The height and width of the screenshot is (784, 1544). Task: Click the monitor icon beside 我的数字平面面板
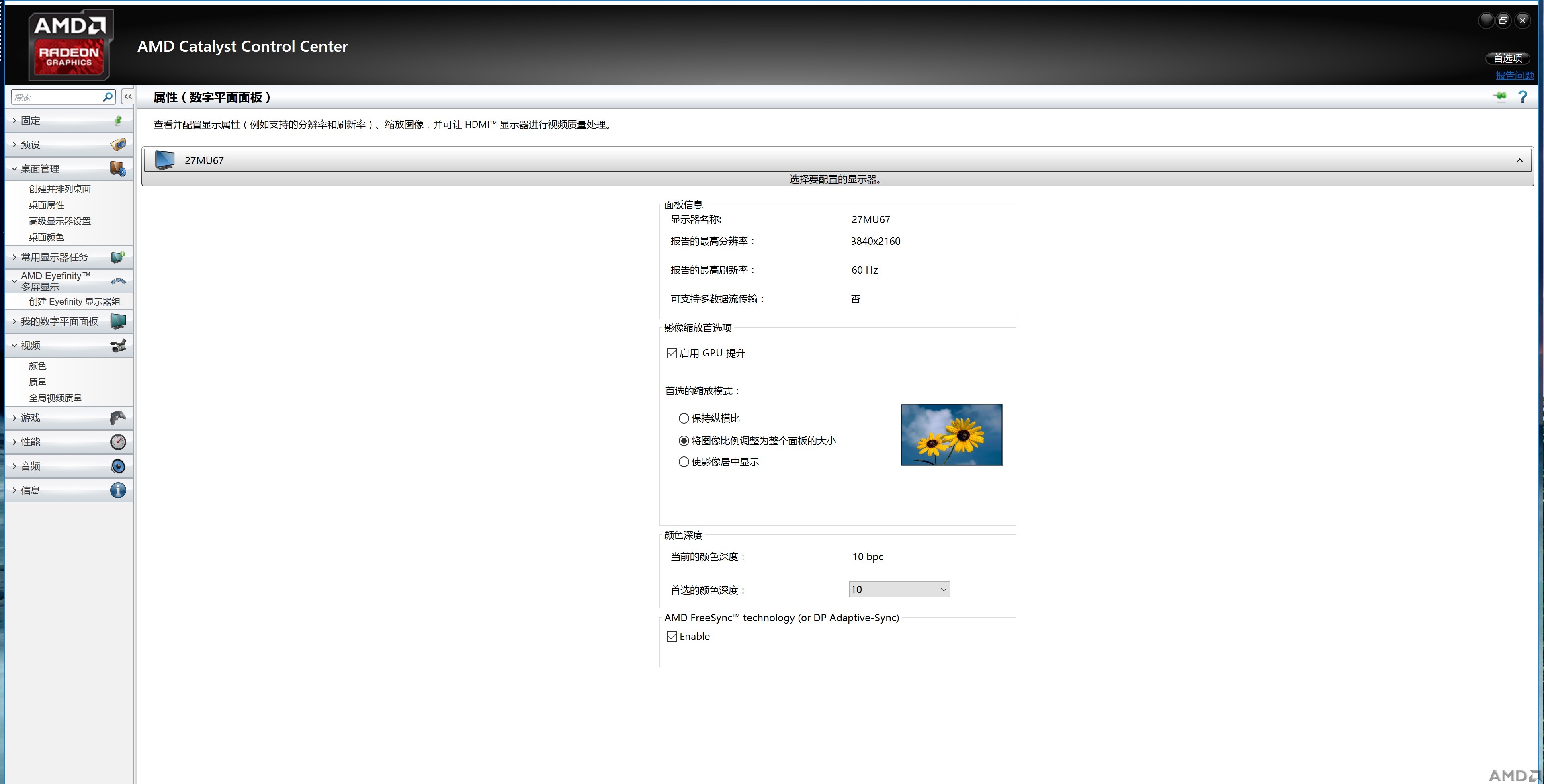pyautogui.click(x=118, y=321)
